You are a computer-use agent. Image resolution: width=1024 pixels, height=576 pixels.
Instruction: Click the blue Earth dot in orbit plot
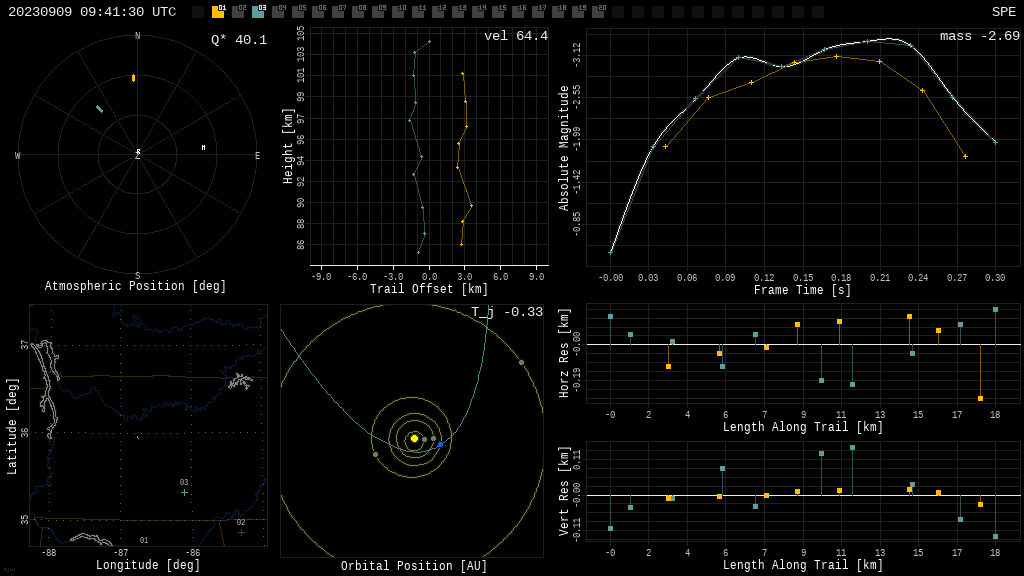pos(440,445)
